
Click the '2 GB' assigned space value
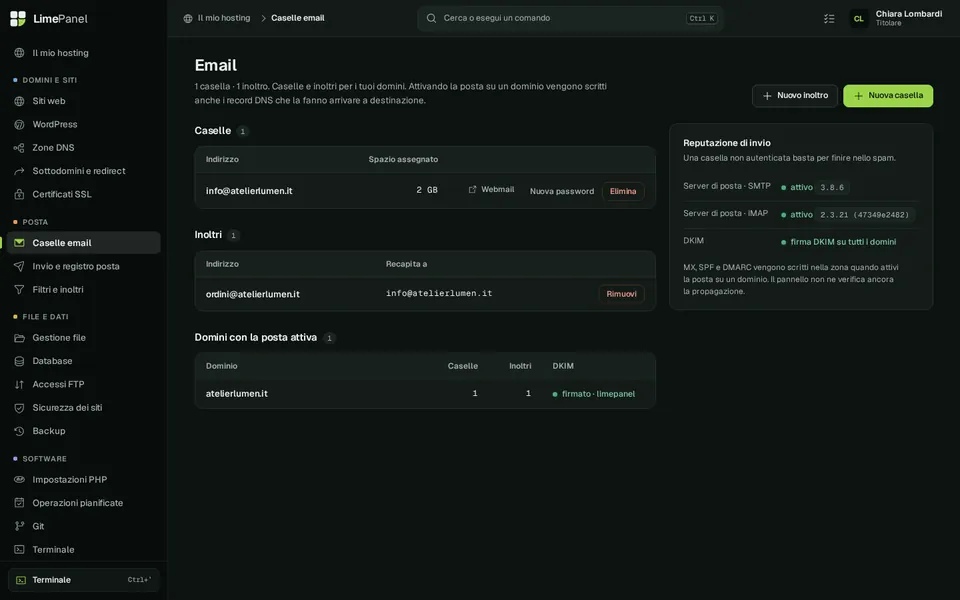click(427, 190)
